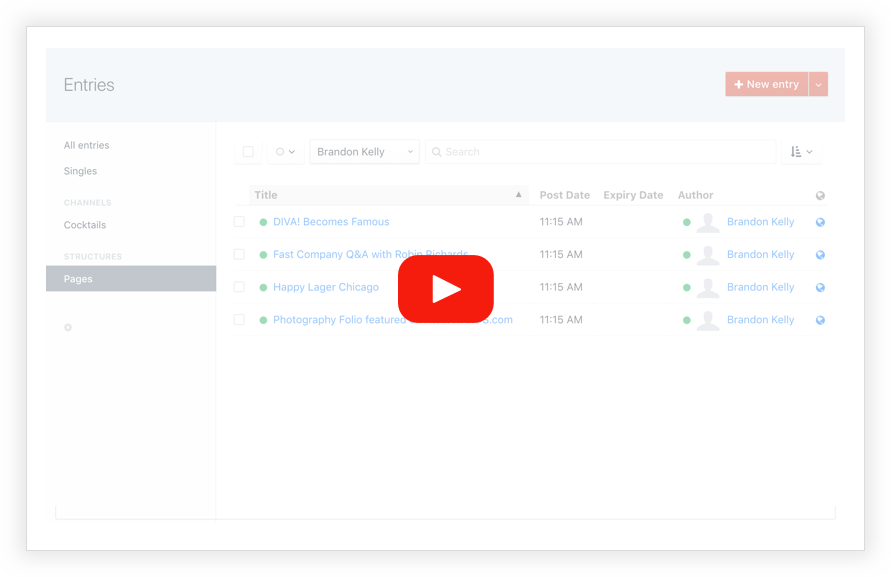The image size is (891, 577).
Task: Click the Author column header
Action: (x=695, y=195)
